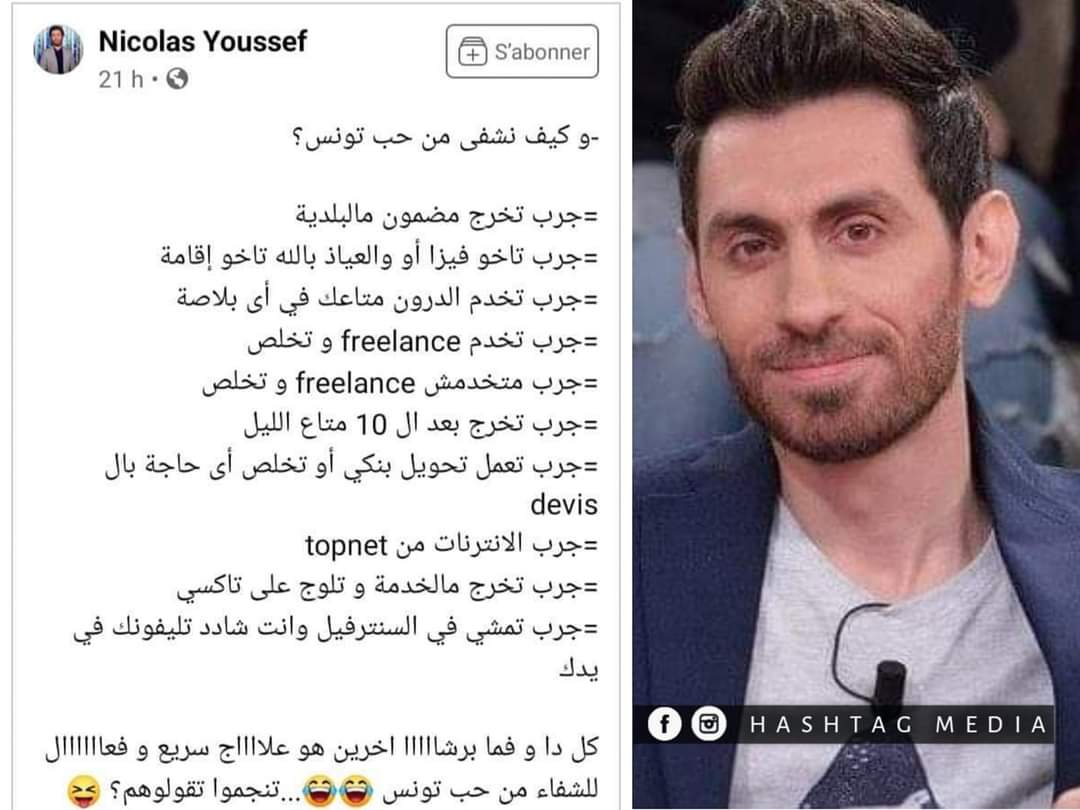Click the 21 h post timestamp
The height and width of the screenshot is (810, 1080).
coord(121,79)
